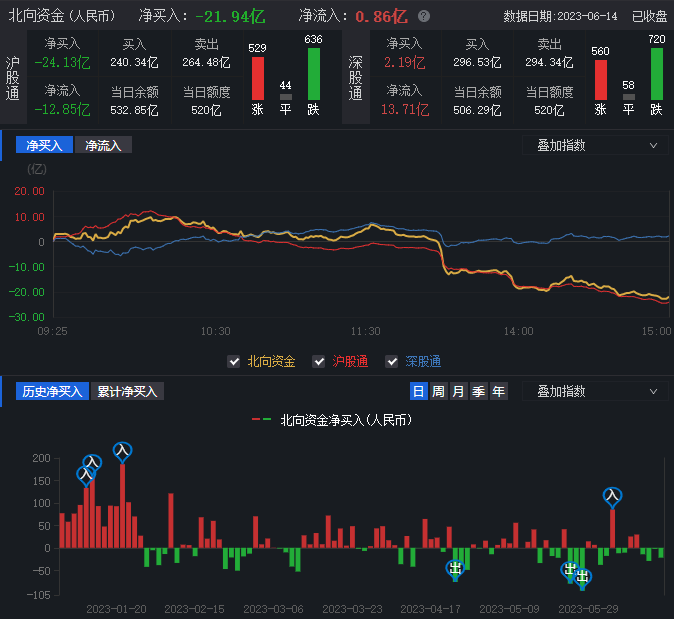The height and width of the screenshot is (619, 674).
Task: Toggle the 沪股通 line checkbox
Action: pyautogui.click(x=319, y=362)
